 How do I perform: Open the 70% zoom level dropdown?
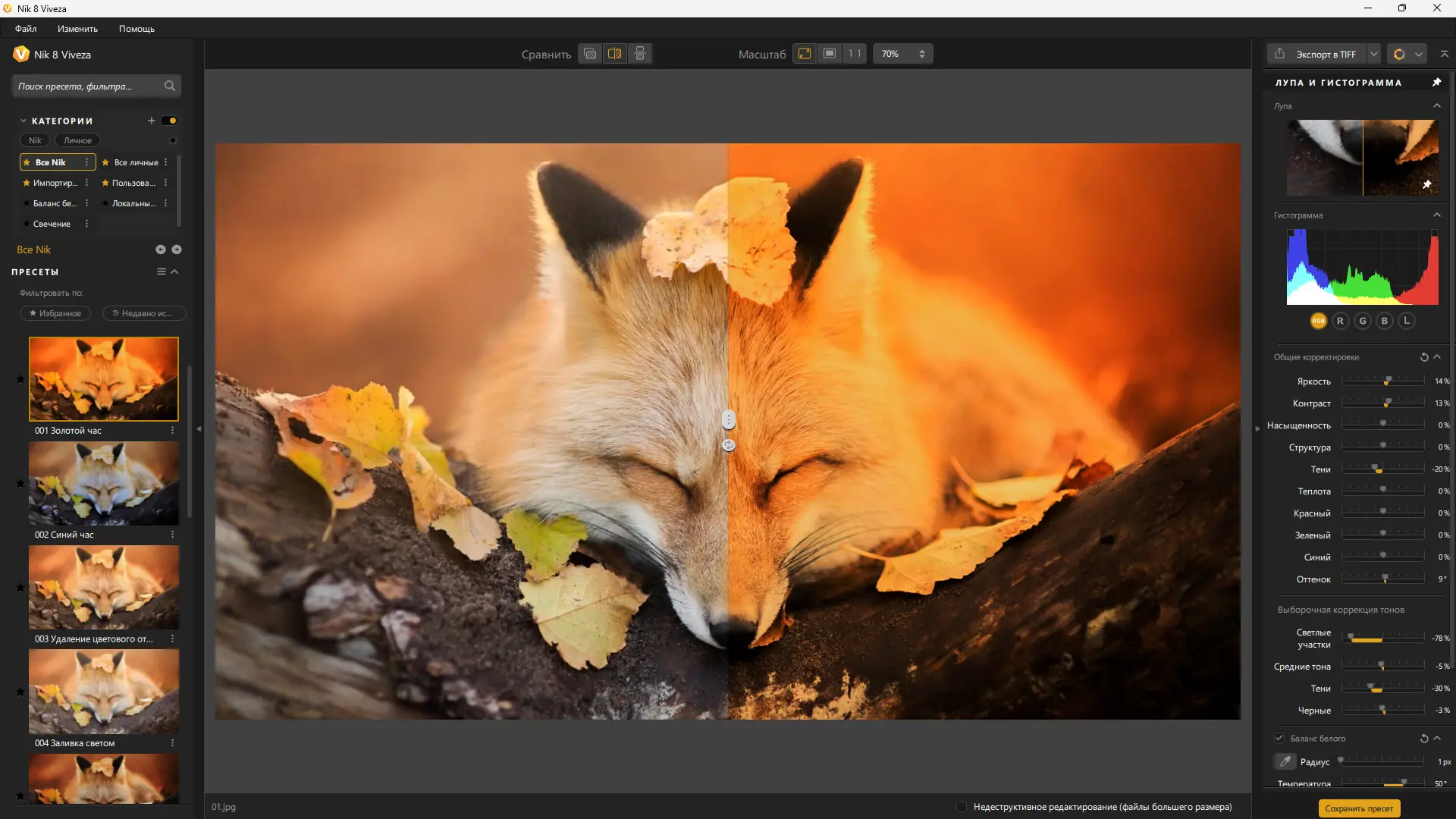coord(902,54)
